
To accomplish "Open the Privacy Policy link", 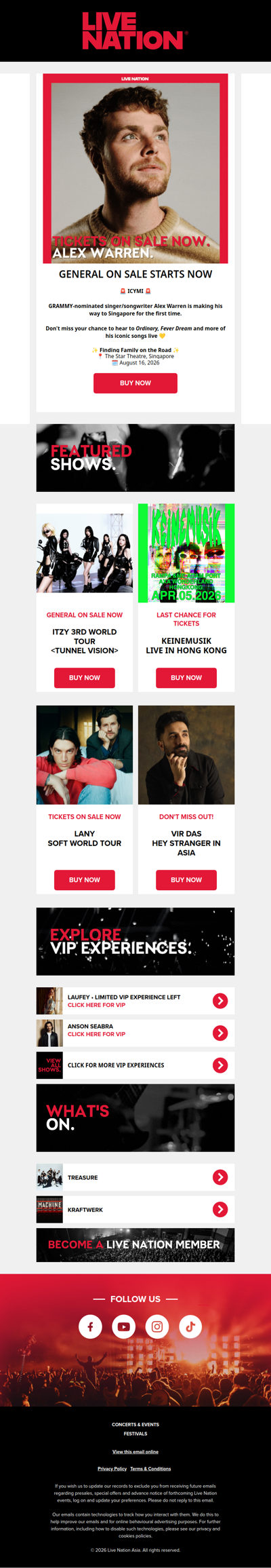I will click(112, 1468).
